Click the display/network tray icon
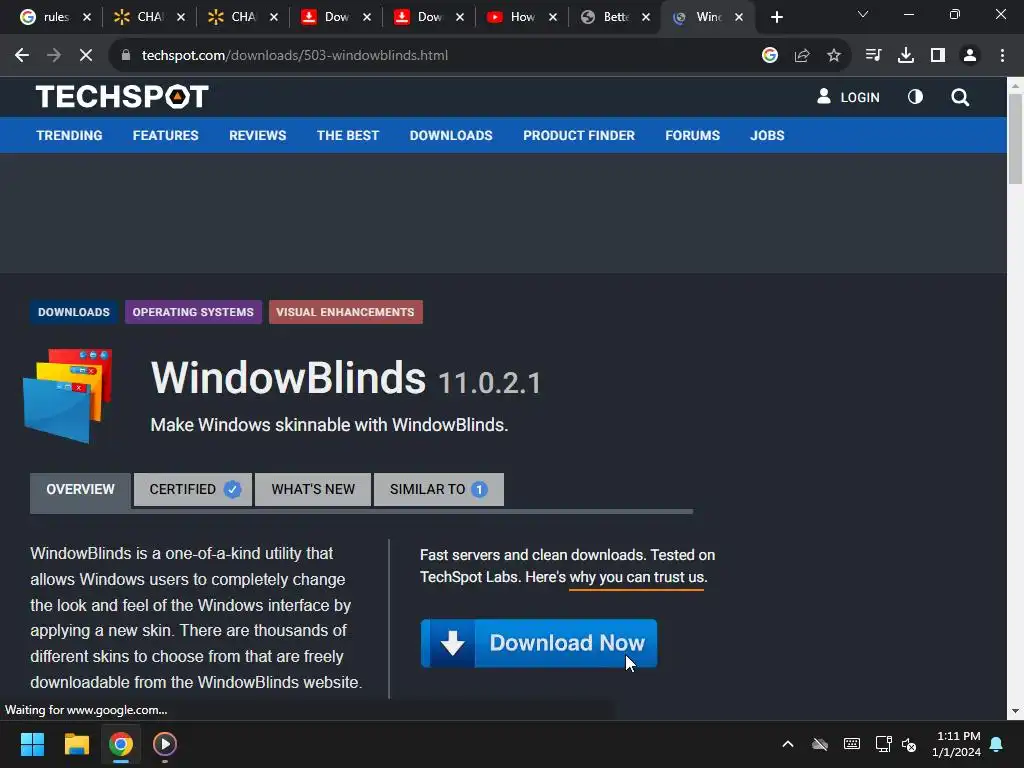 tap(883, 744)
